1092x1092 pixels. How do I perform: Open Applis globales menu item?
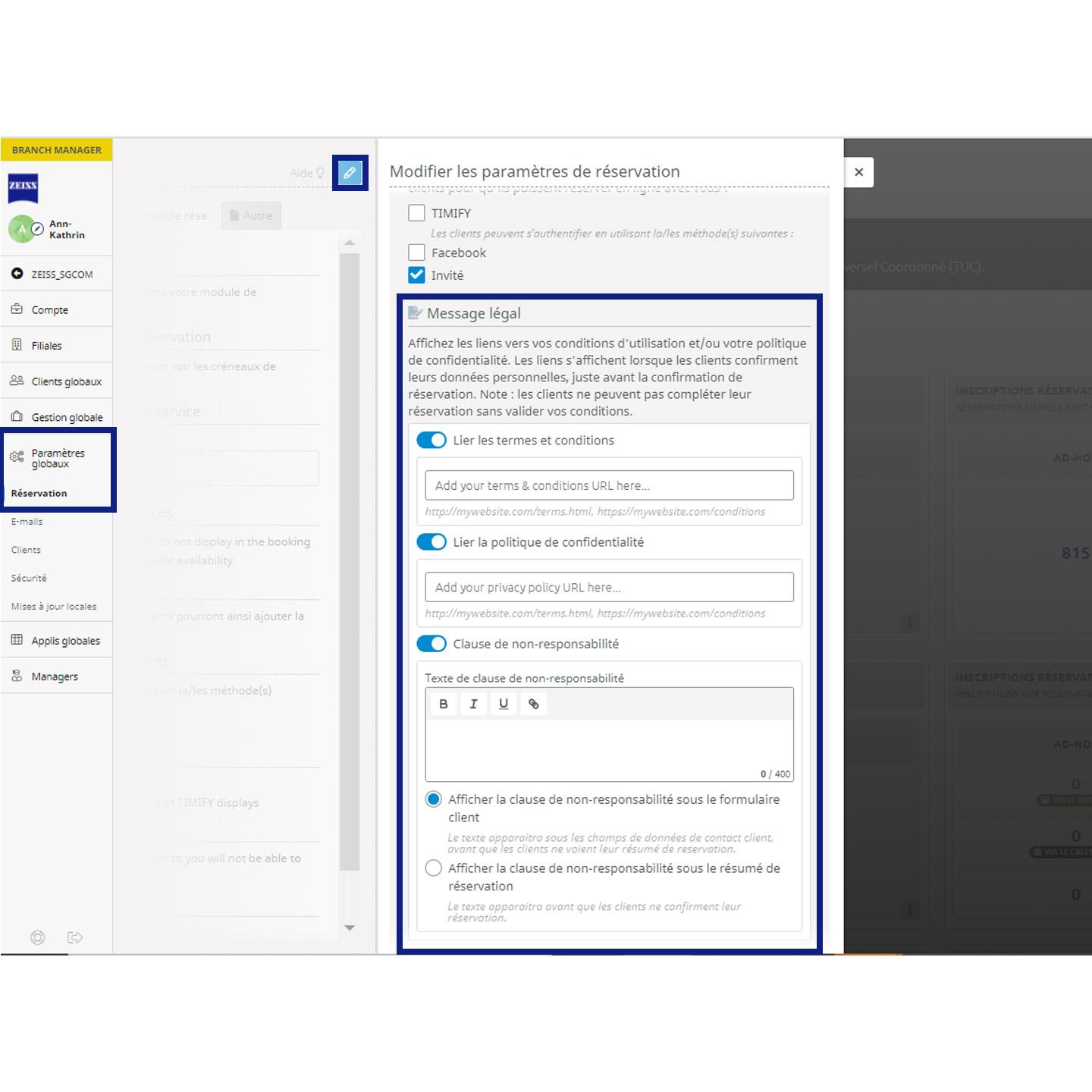(x=57, y=640)
